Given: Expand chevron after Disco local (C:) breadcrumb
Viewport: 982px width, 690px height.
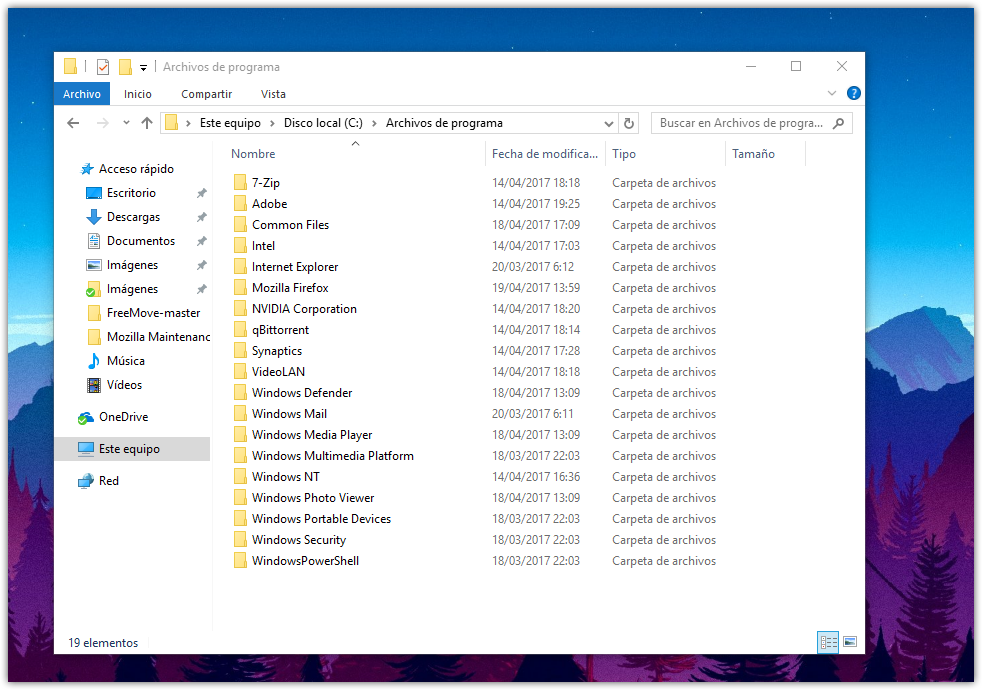Looking at the screenshot, I should [x=375, y=123].
